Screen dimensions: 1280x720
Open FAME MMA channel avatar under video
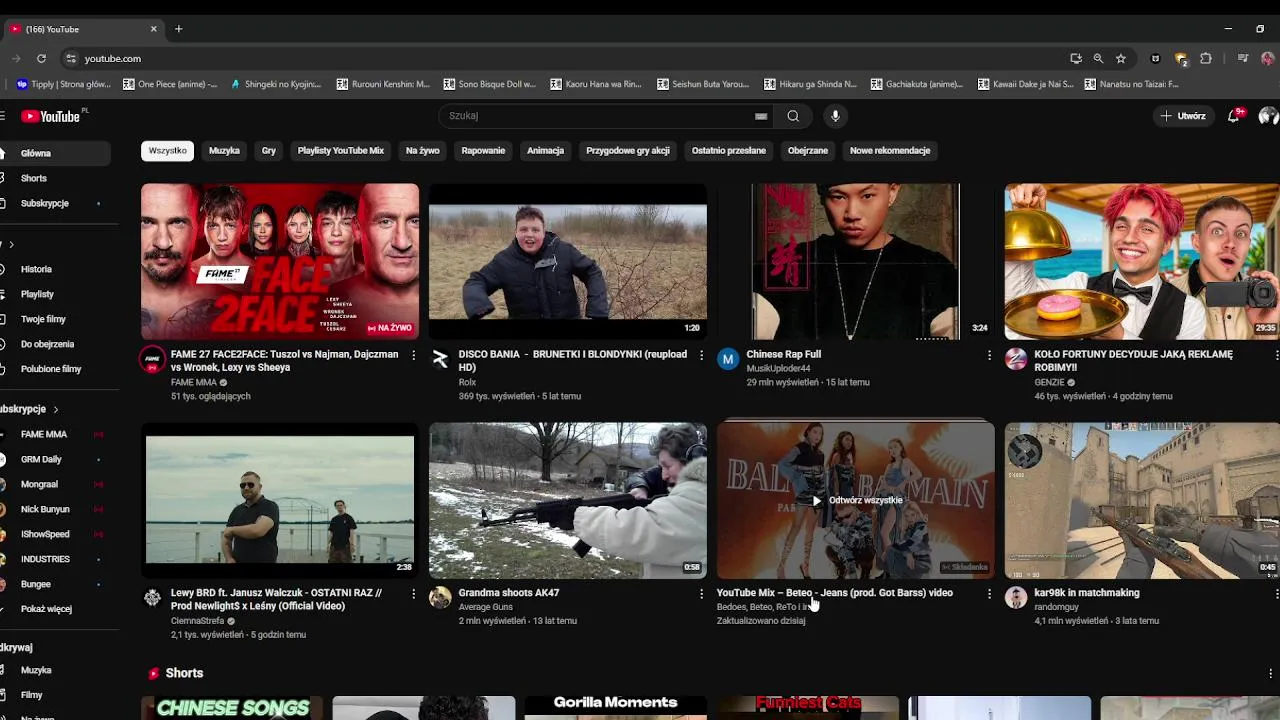[x=152, y=360]
